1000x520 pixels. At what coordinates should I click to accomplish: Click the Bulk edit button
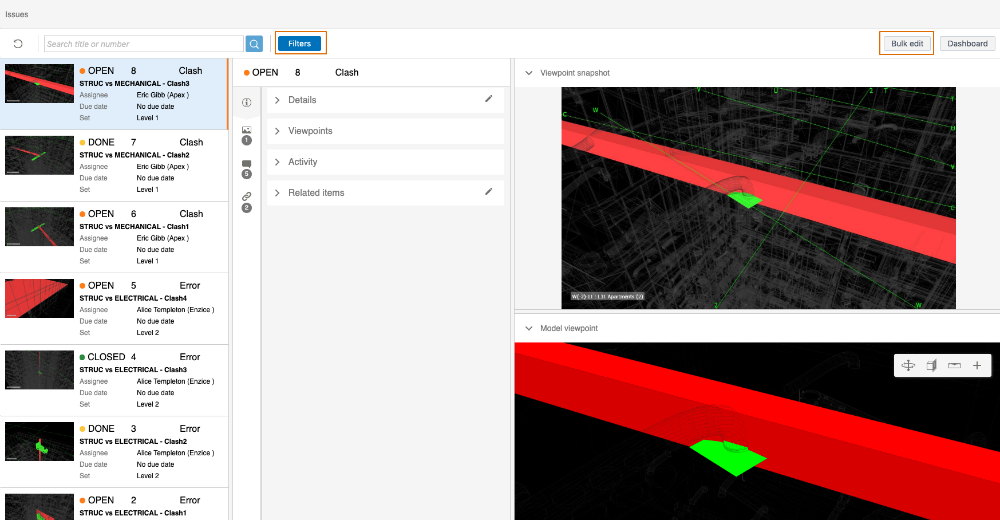[907, 43]
